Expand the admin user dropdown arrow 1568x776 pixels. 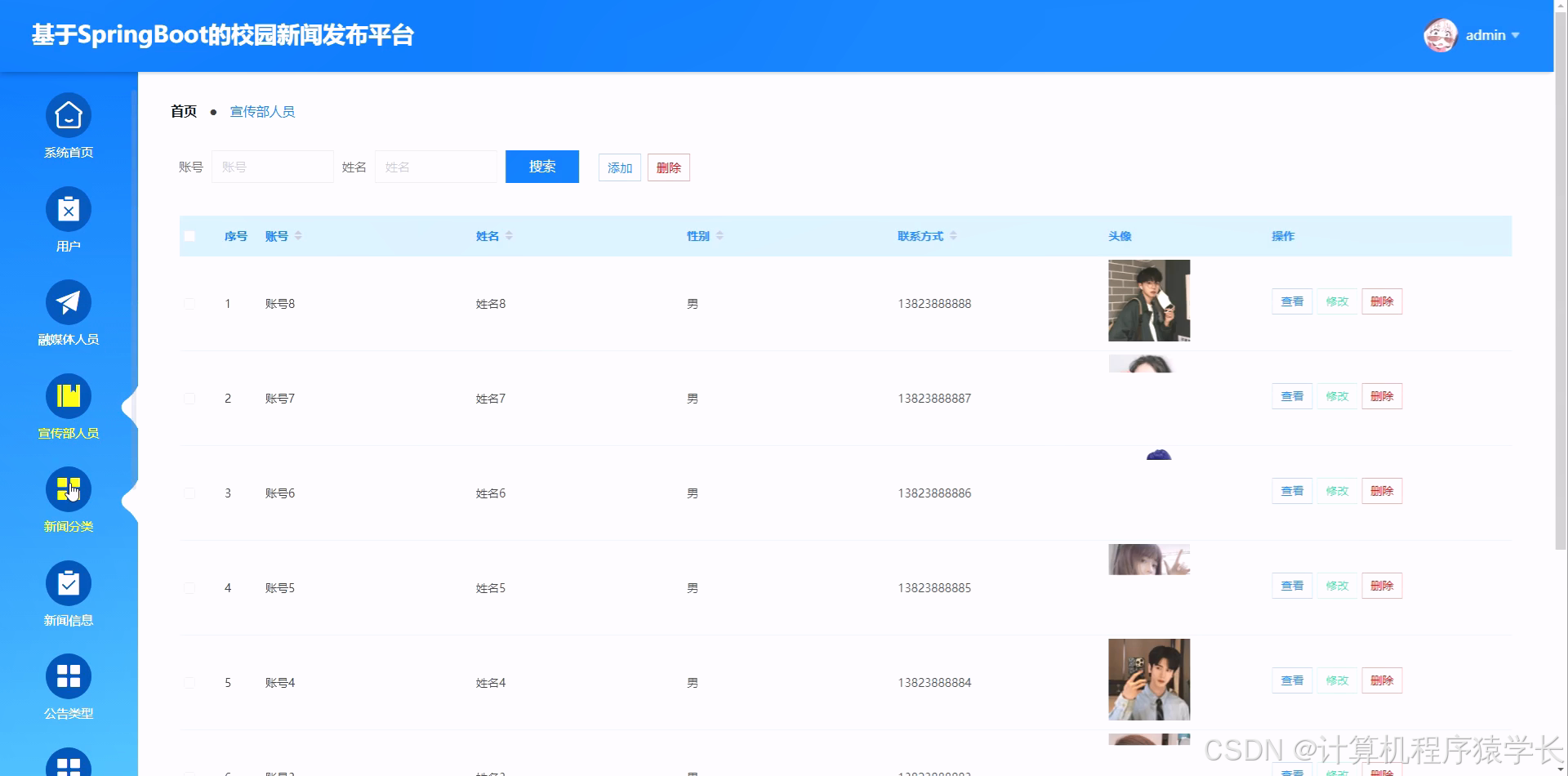[x=1515, y=35]
